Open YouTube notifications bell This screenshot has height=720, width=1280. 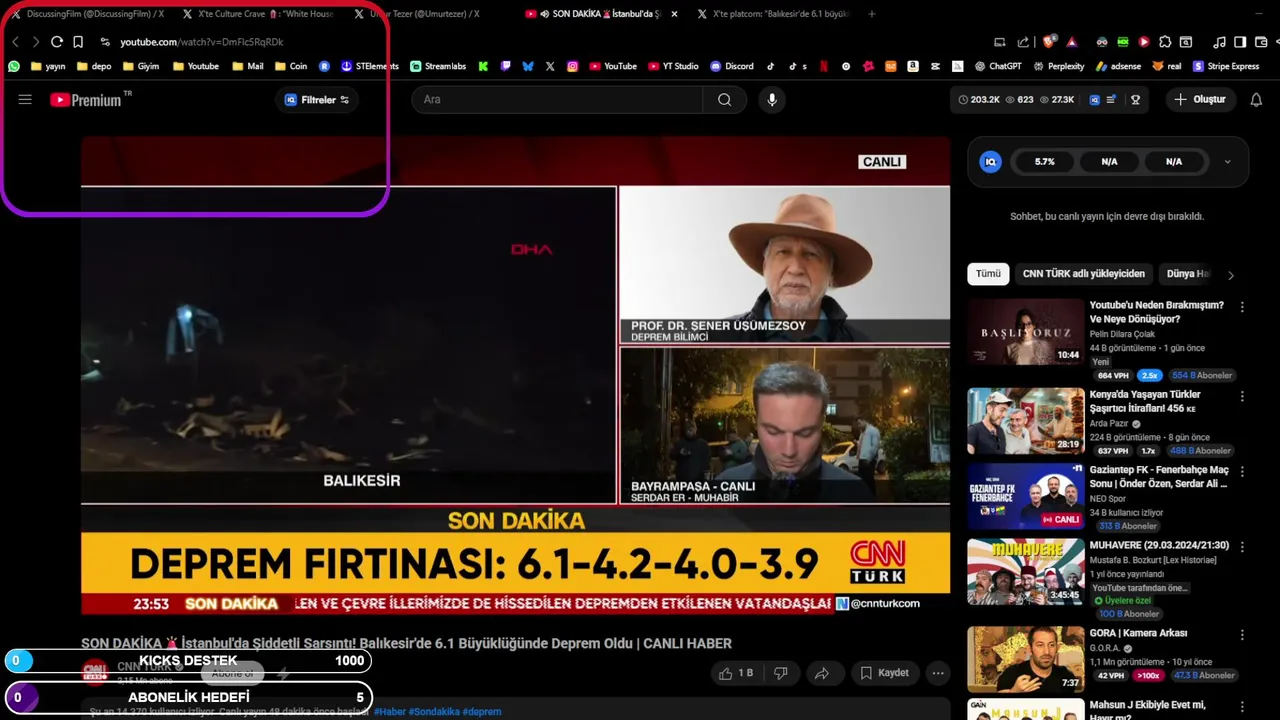click(x=1256, y=100)
